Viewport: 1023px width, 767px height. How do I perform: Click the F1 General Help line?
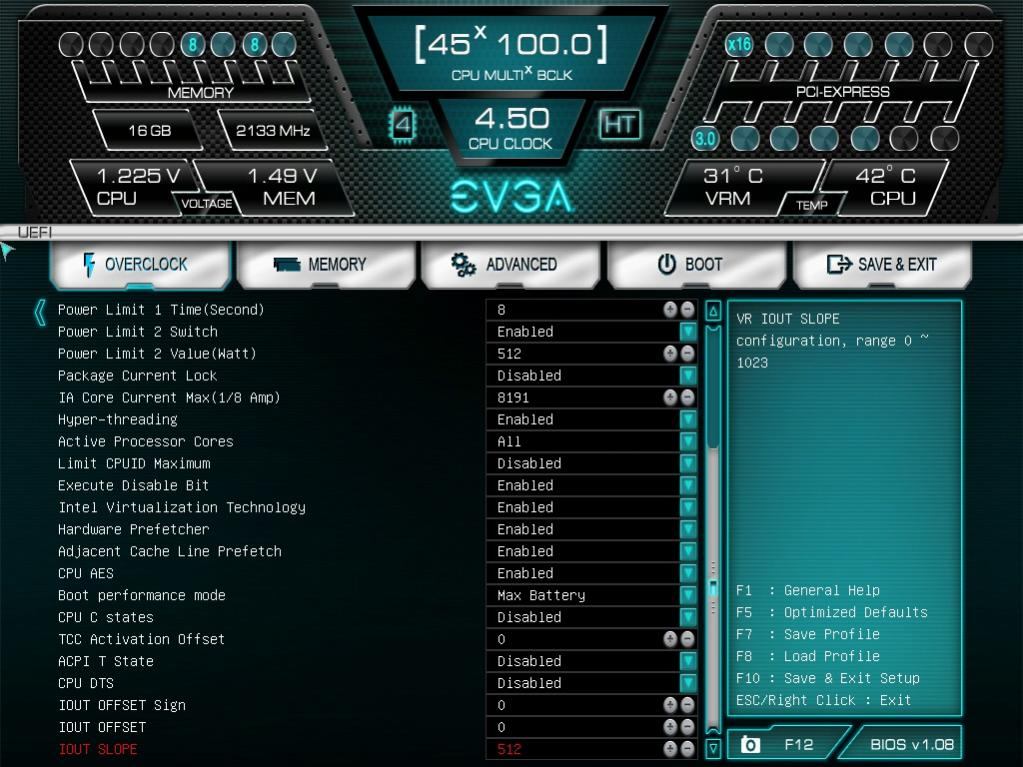(x=808, y=590)
